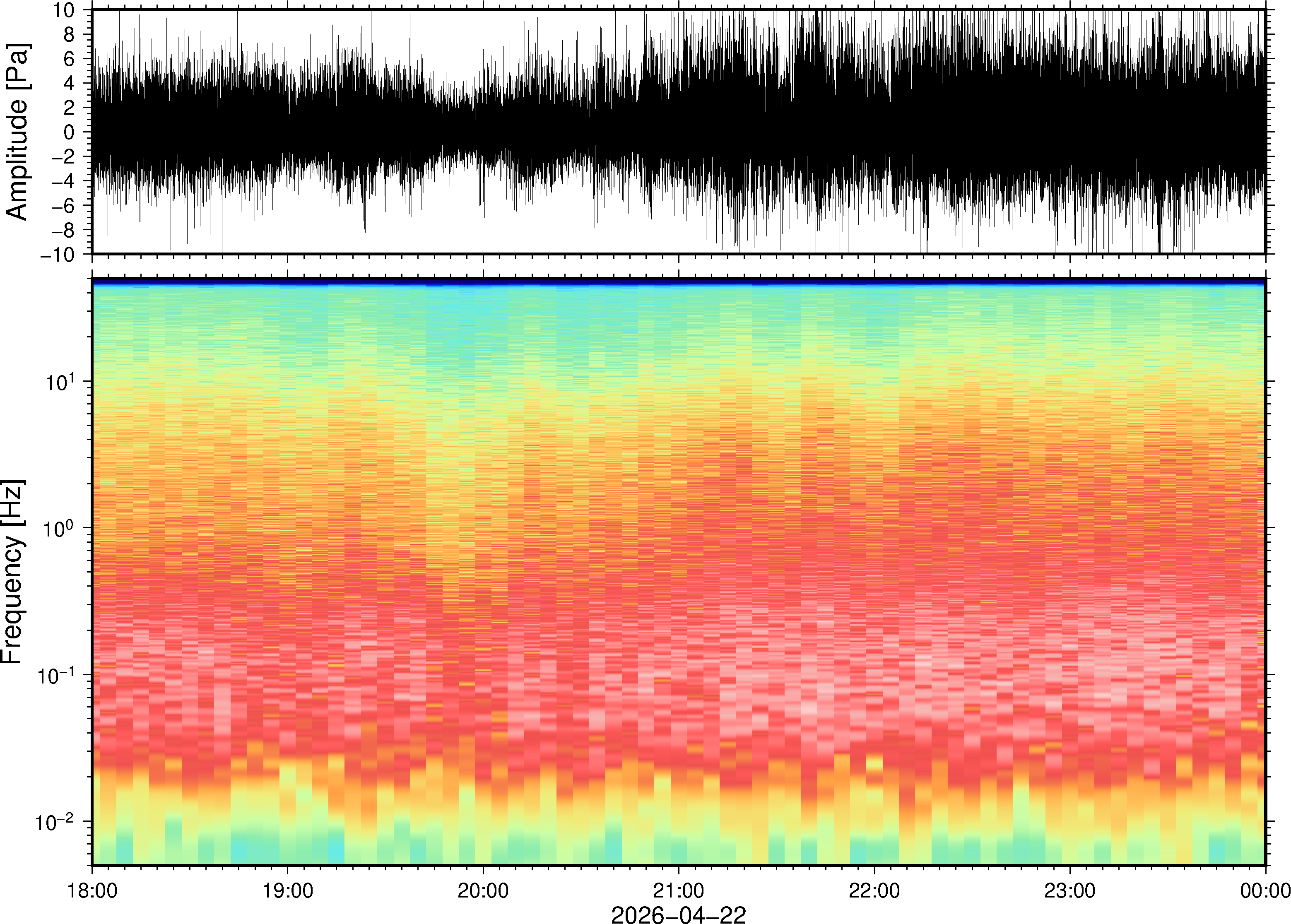Click the 22:00 time axis label

pos(874,890)
